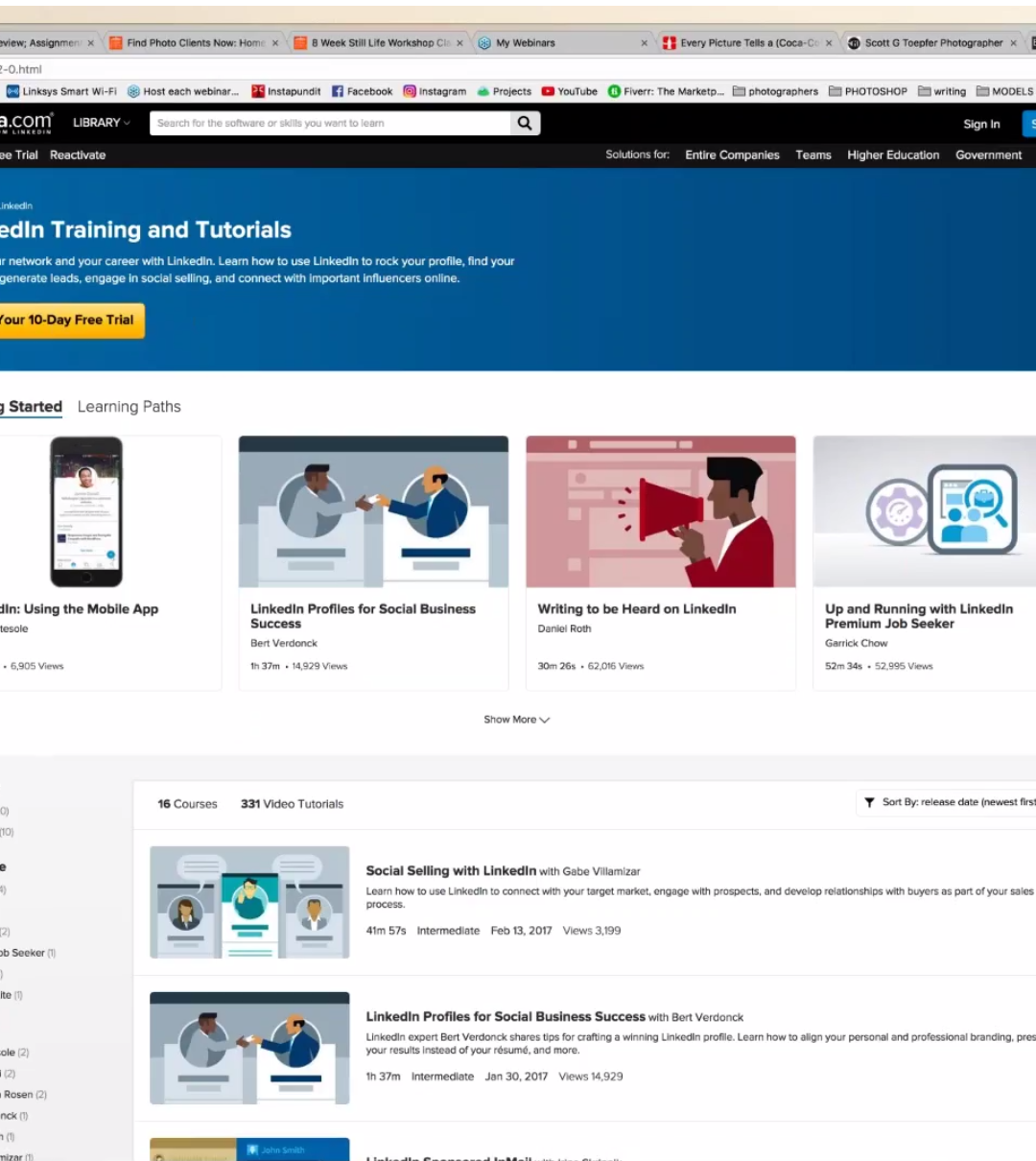This screenshot has height=1161, width=1036.
Task: Open the Projects bookmark
Action: click(505, 92)
